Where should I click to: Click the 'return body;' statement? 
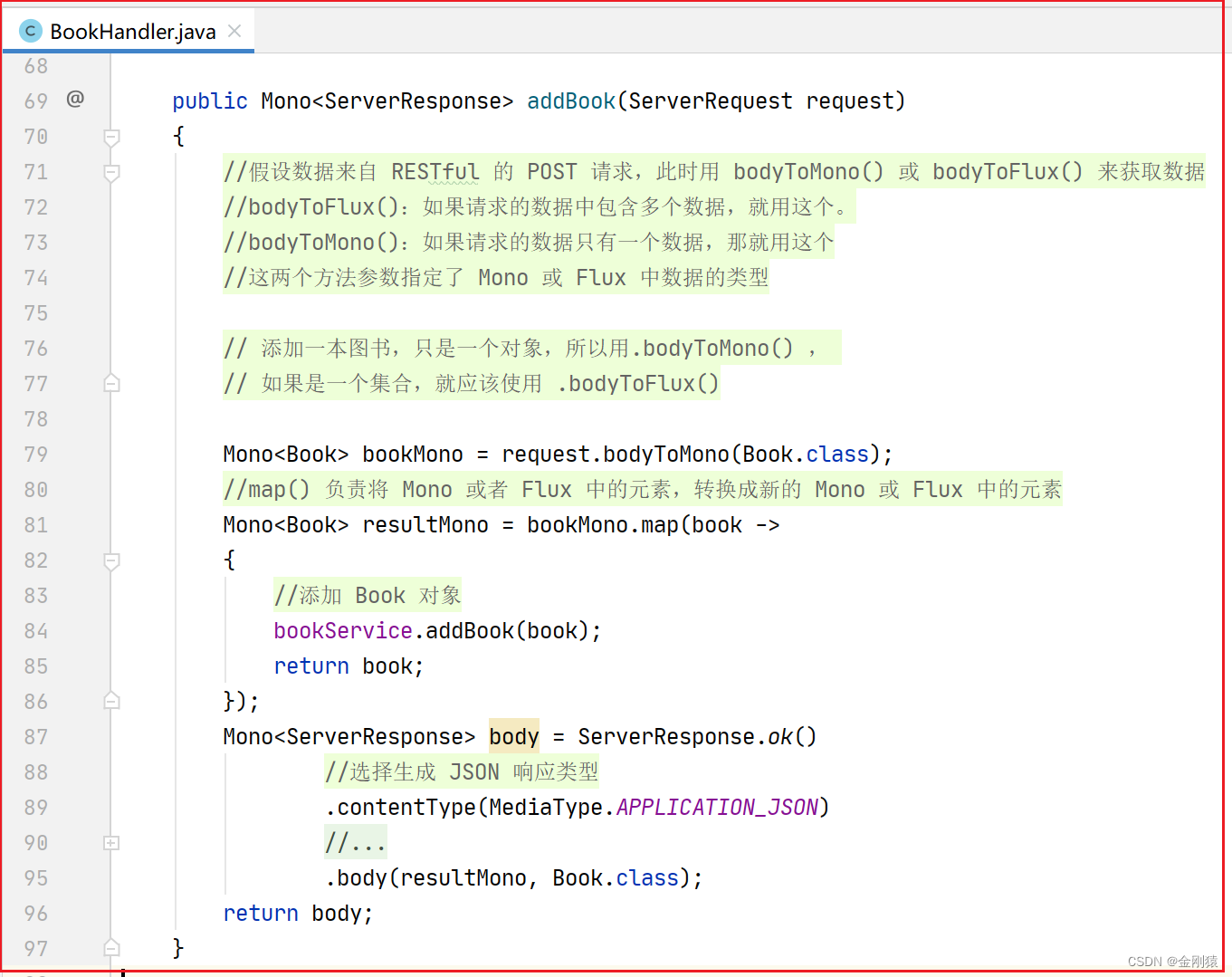click(x=298, y=914)
